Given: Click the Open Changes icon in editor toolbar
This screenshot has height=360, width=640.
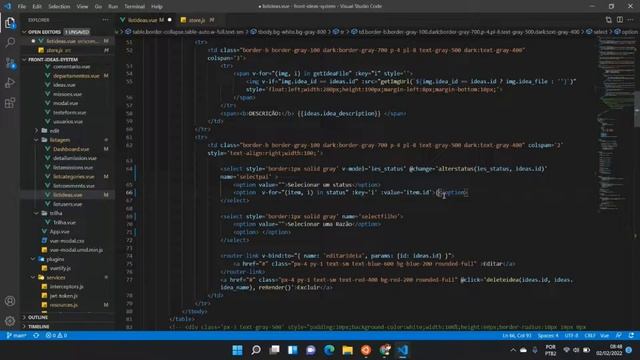Looking at the screenshot, I should tap(609, 20).
